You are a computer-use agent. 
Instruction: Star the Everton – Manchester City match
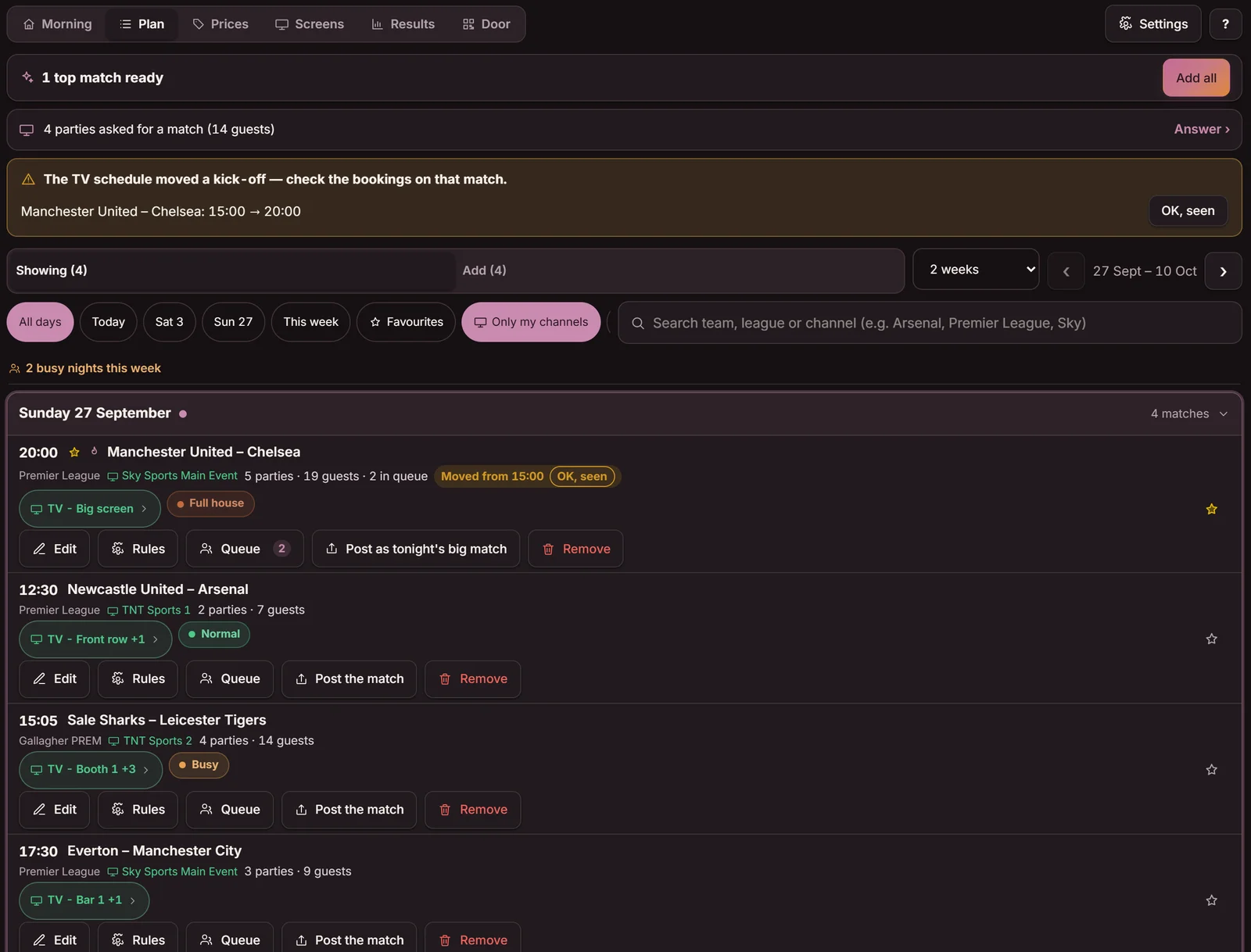click(1211, 900)
